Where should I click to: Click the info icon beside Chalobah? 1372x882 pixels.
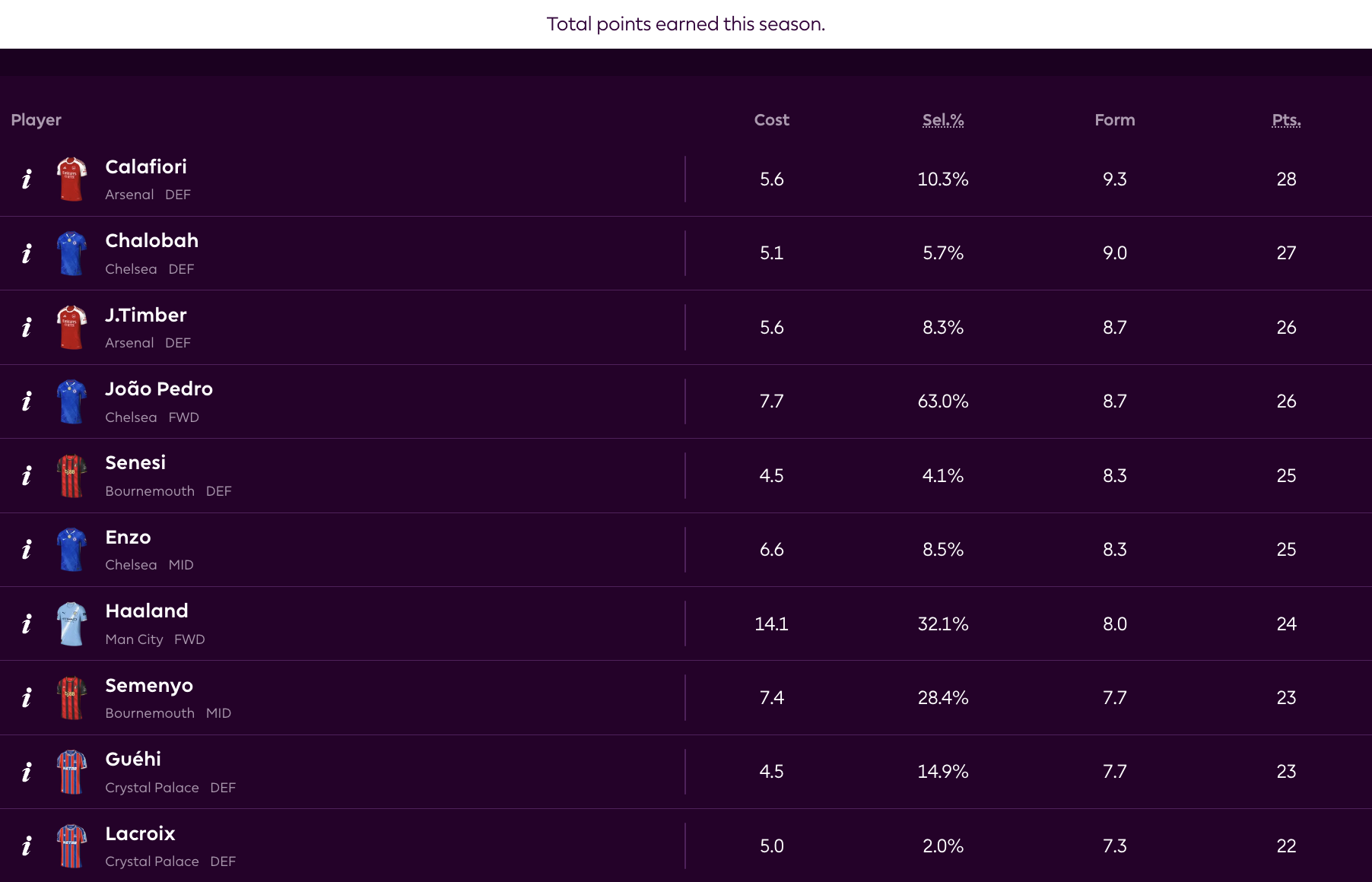(x=27, y=253)
